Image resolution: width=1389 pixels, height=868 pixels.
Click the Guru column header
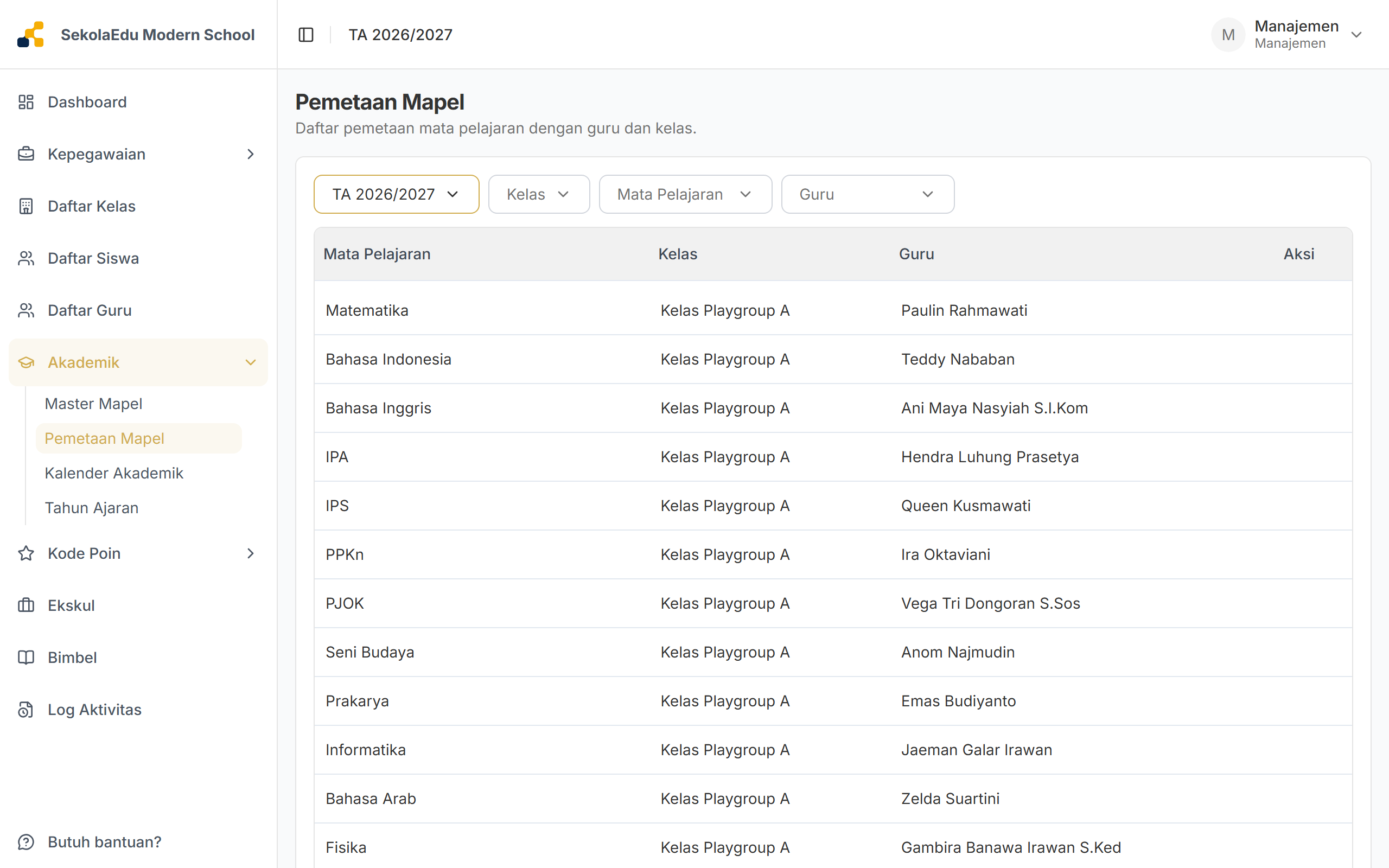click(x=916, y=254)
